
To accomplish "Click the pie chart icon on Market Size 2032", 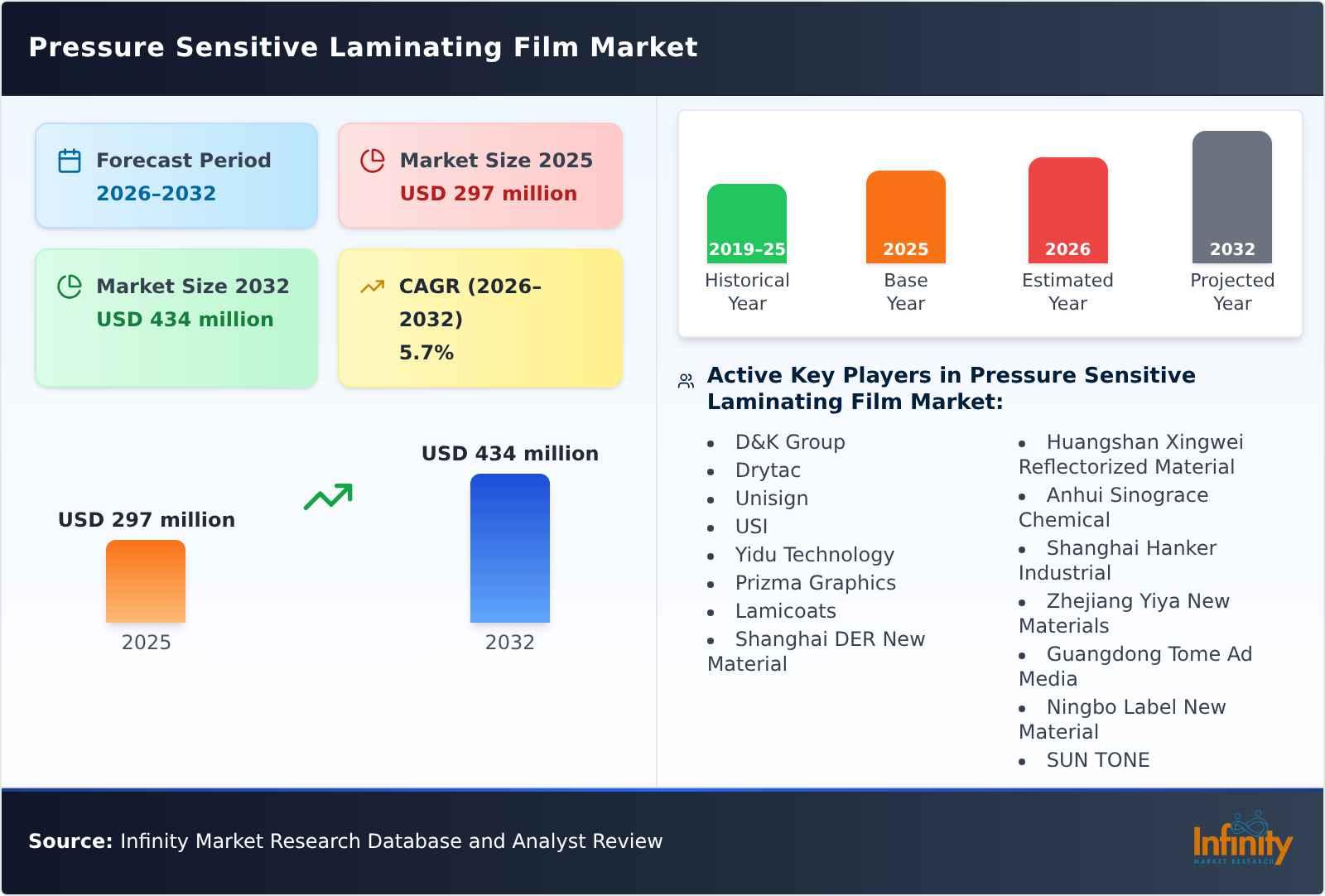I will coord(69,286).
